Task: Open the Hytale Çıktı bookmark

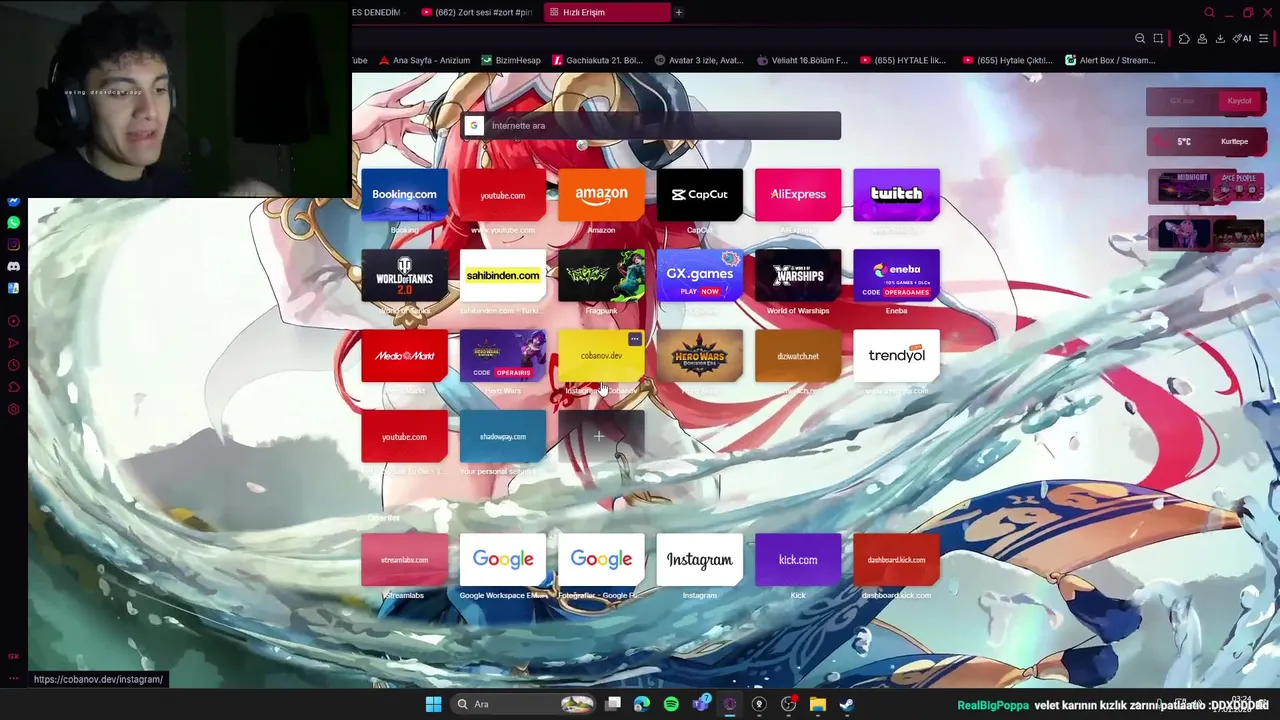Action: coord(1005,60)
